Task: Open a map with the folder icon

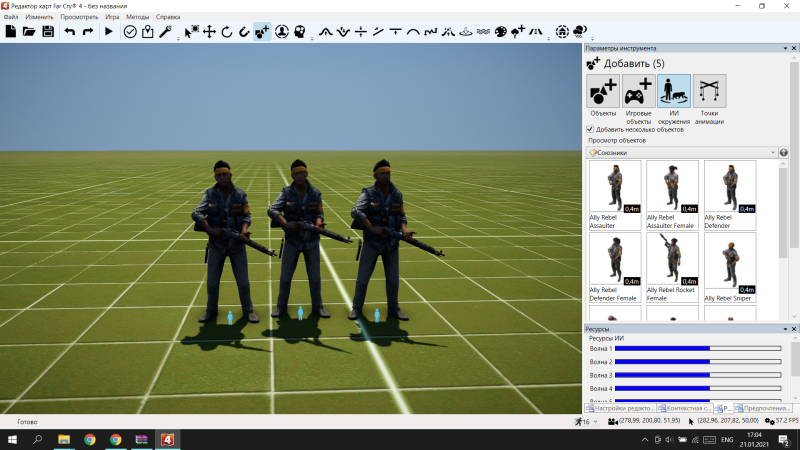Action: 29,32
